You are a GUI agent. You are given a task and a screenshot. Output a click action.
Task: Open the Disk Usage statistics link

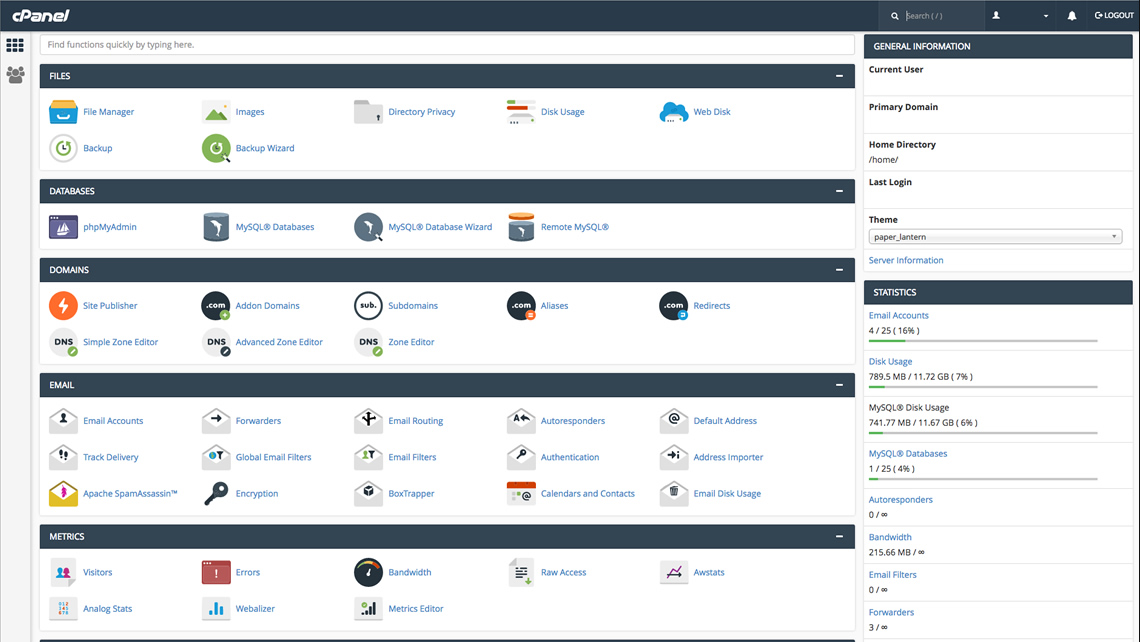891,361
